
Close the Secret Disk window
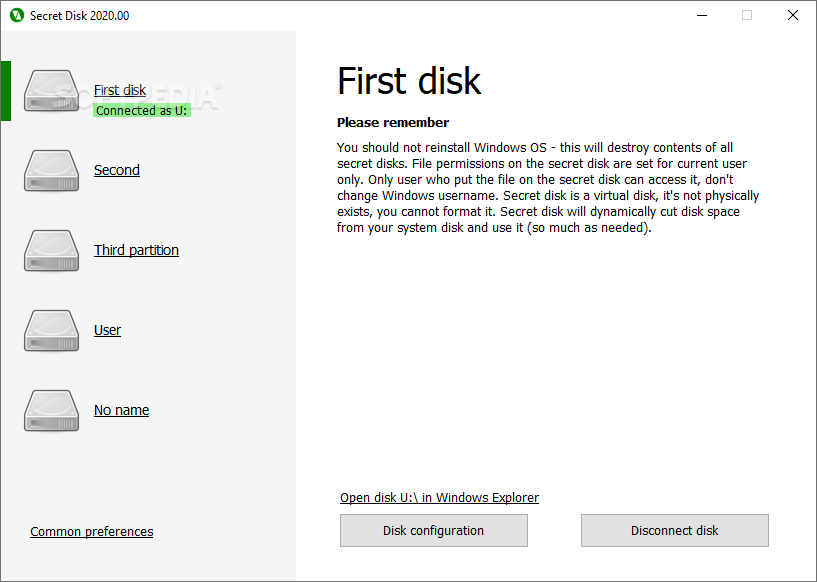pos(793,15)
